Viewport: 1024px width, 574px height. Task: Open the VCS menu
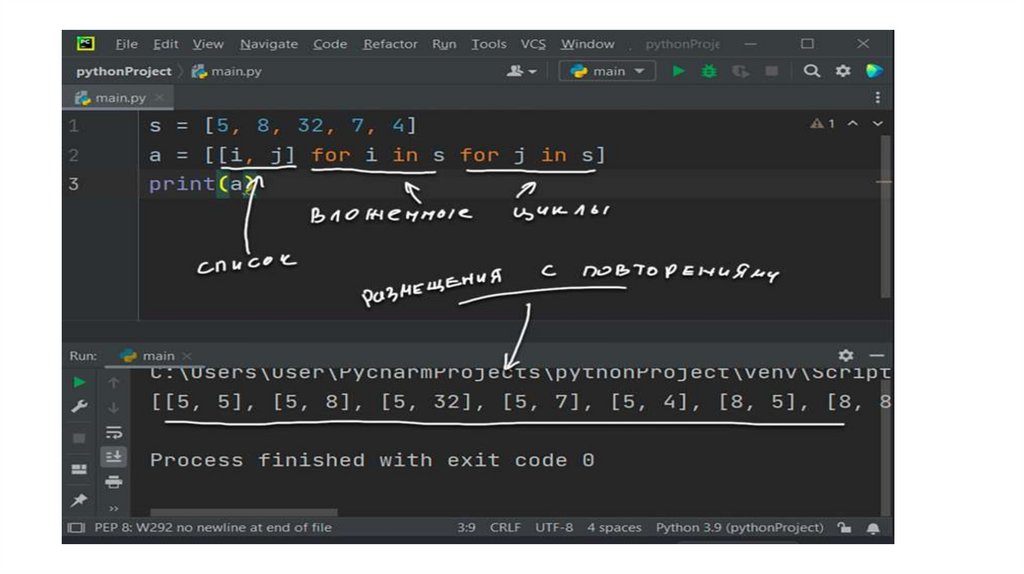click(x=534, y=44)
